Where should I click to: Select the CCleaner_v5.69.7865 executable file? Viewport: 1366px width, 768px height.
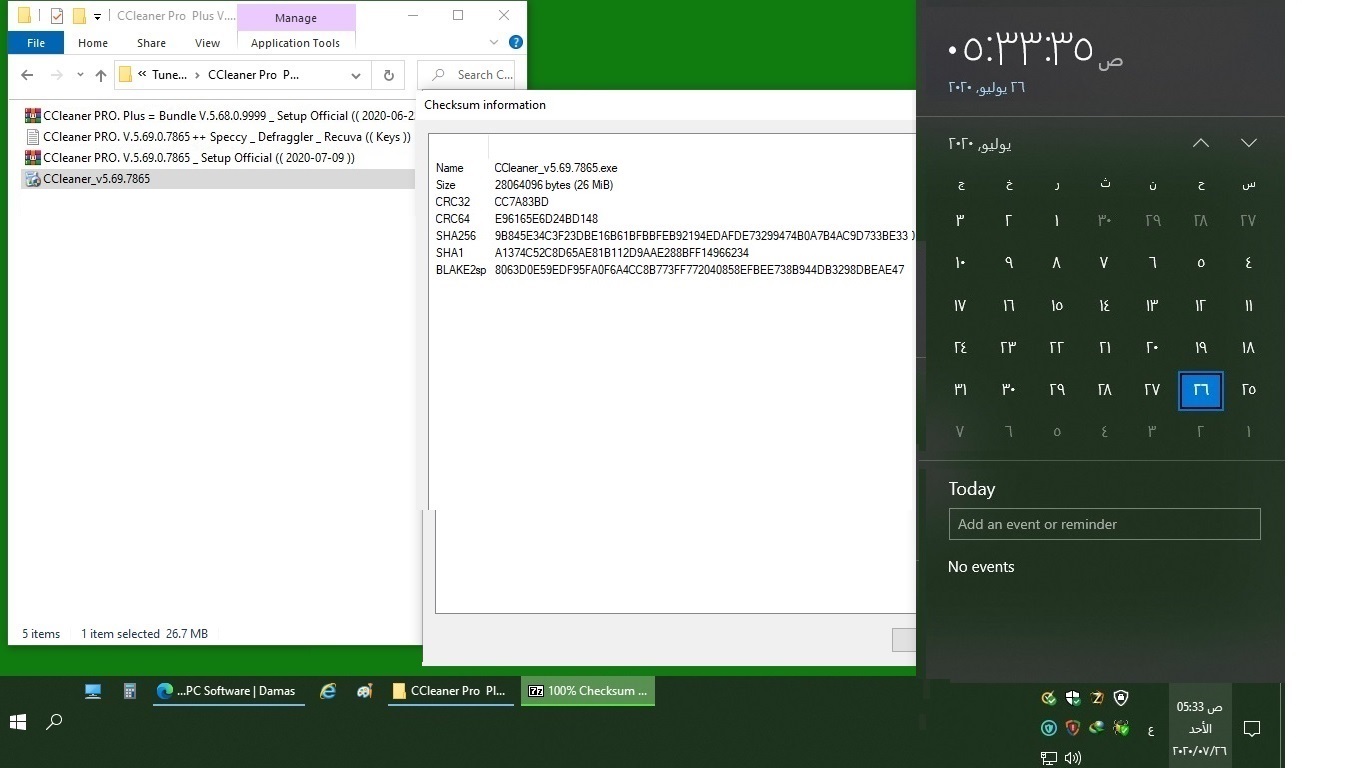218,179
